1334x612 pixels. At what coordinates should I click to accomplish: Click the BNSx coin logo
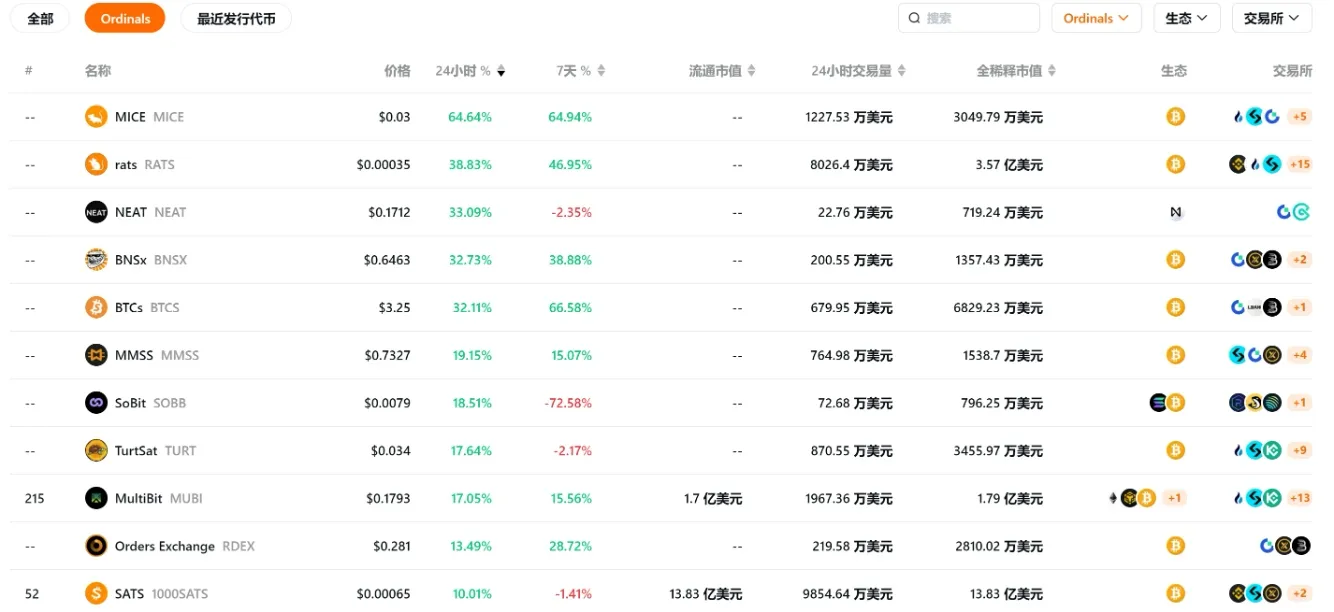pyautogui.click(x=96, y=260)
